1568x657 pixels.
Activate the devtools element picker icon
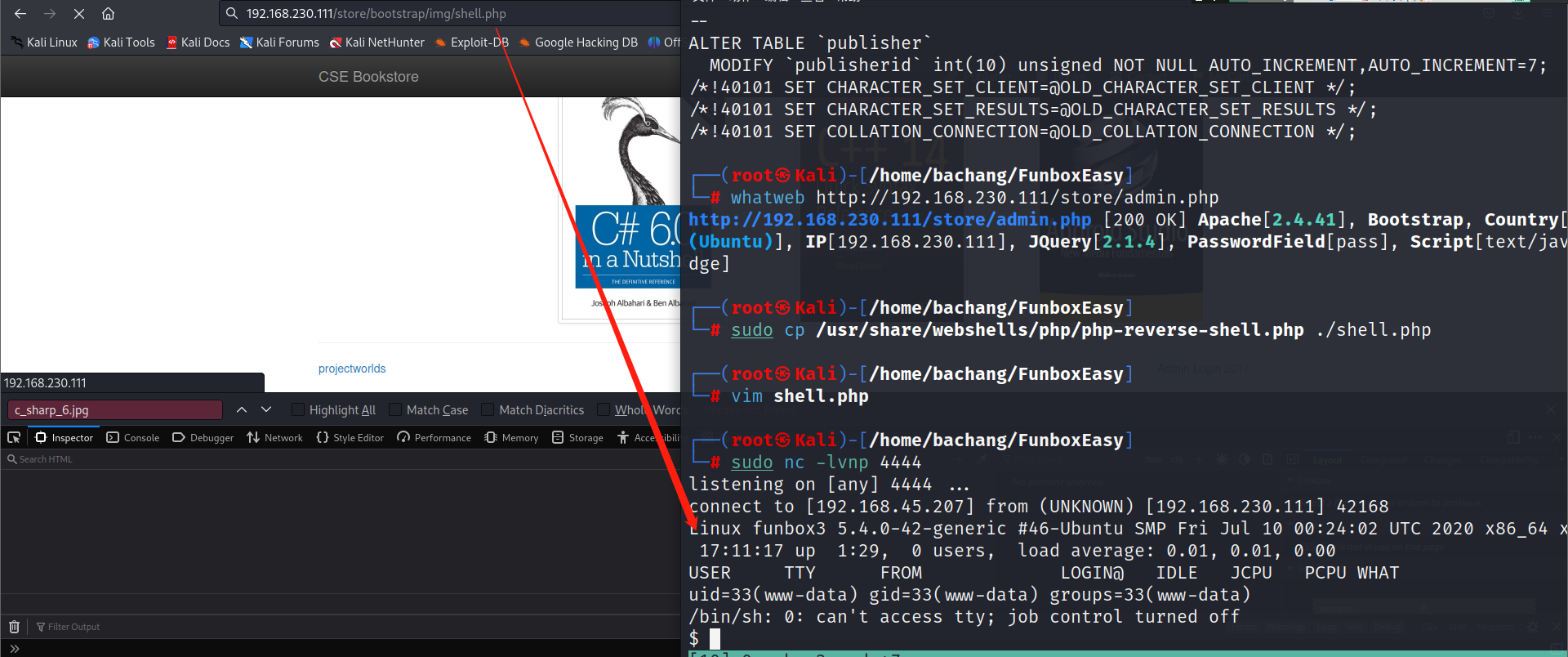tap(14, 438)
